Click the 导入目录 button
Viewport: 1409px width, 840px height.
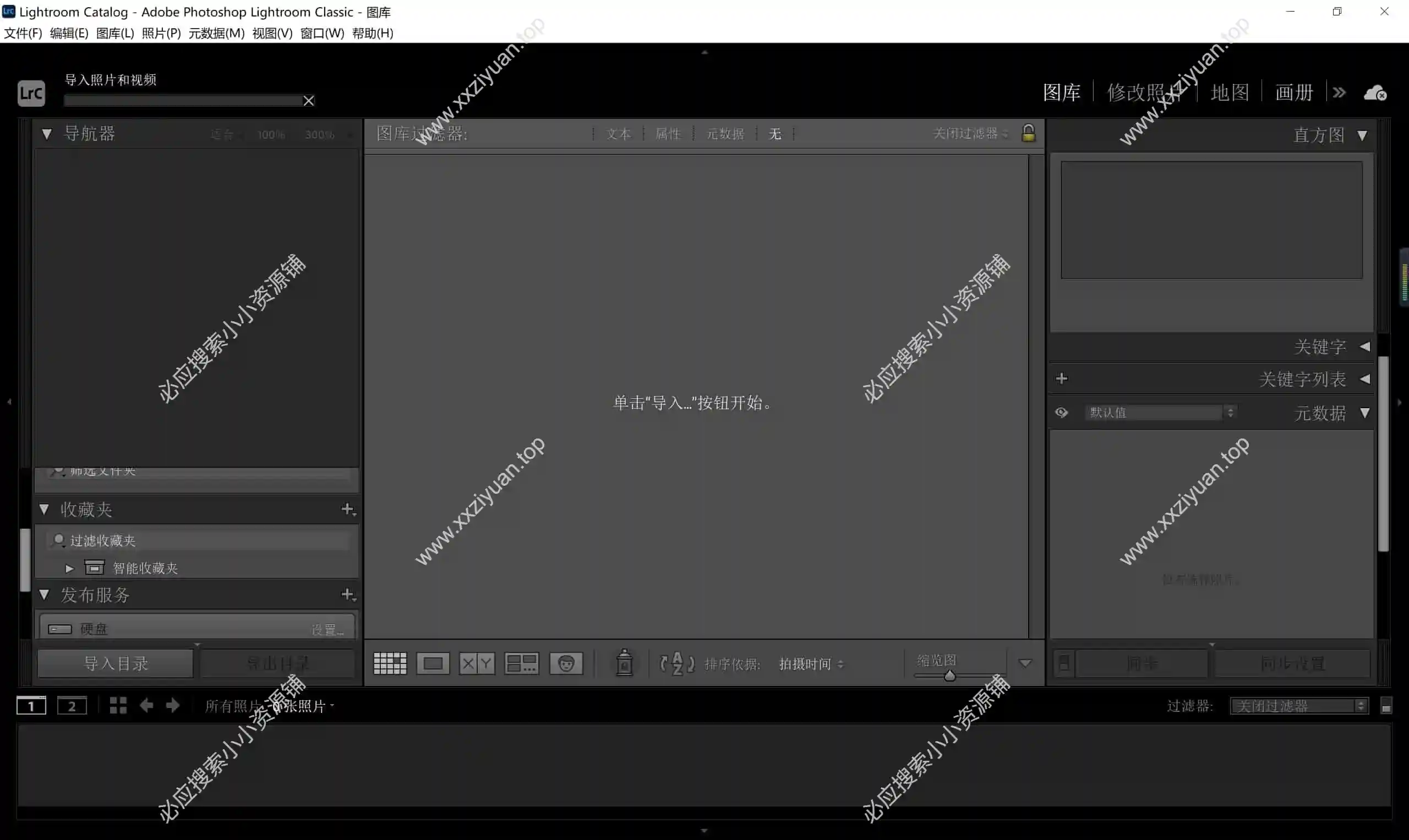(x=116, y=663)
